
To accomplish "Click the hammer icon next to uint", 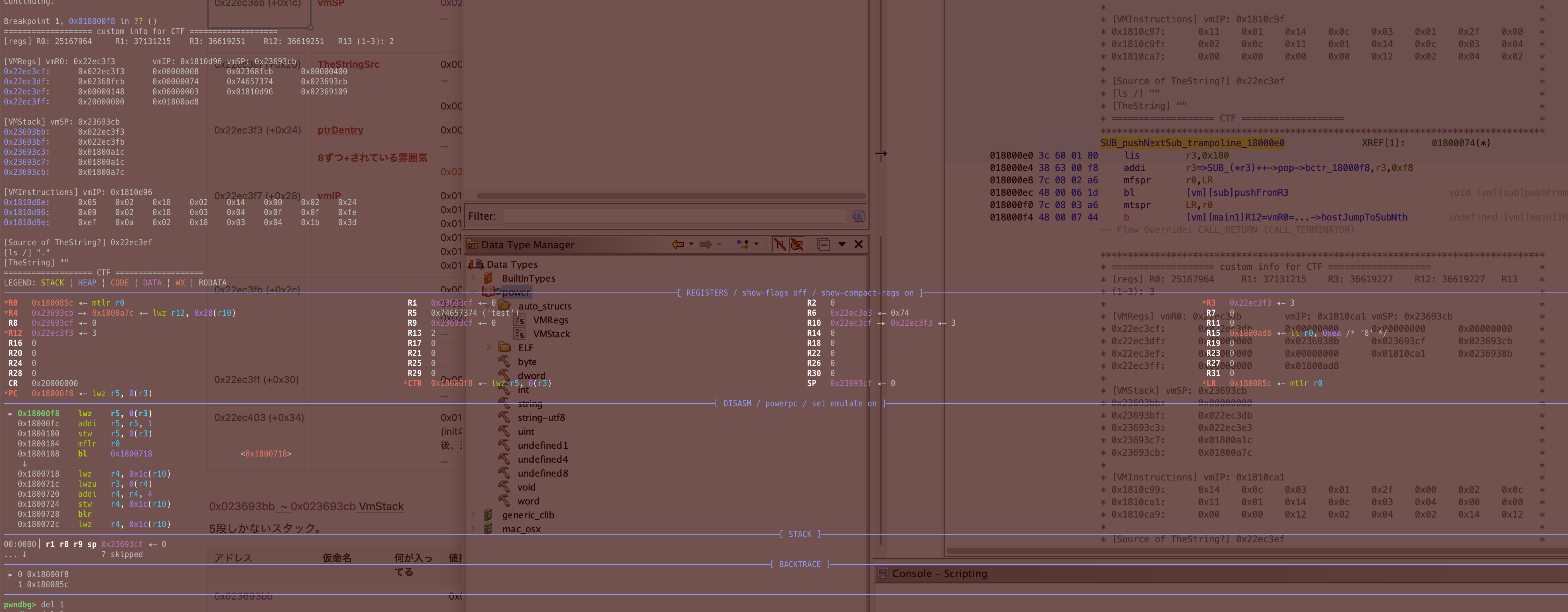I will click(x=504, y=431).
